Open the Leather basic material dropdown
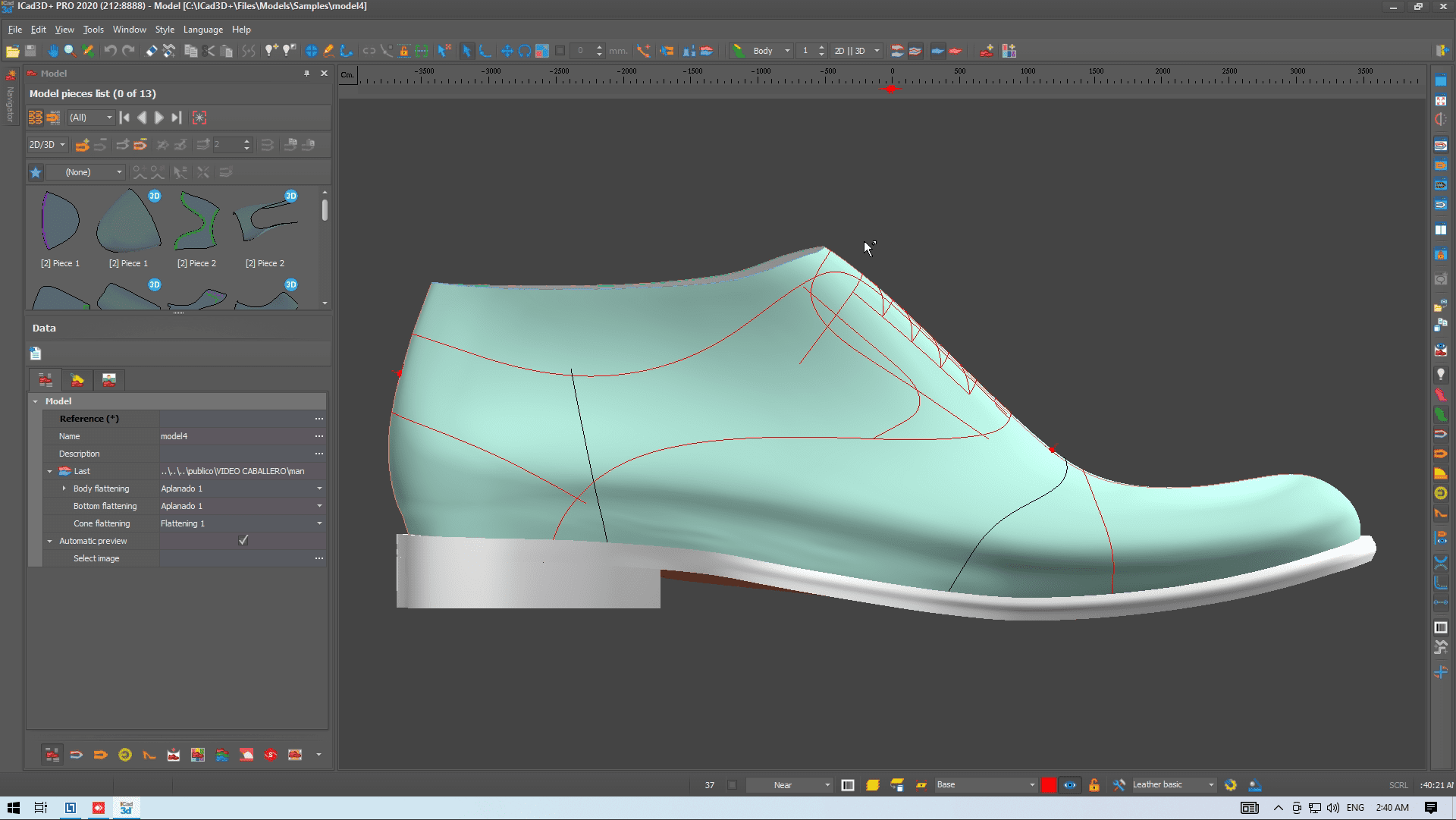 coord(1211,785)
